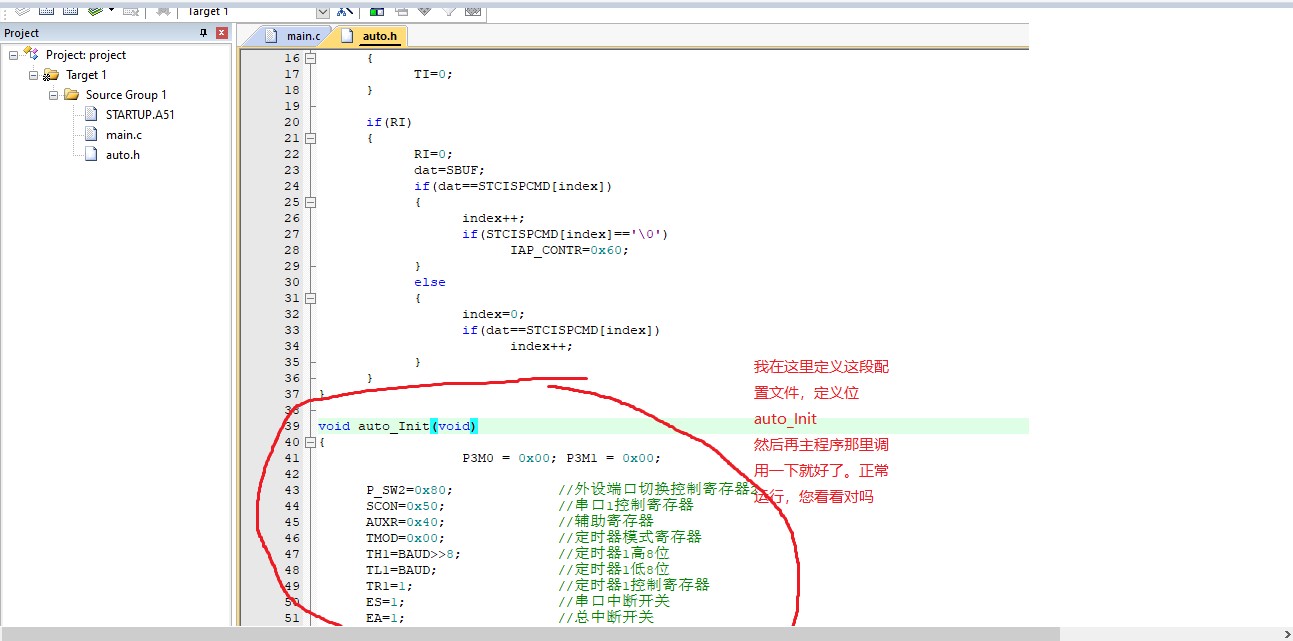This screenshot has height=641, width=1293.
Task: Open the Target 1 selection dropdown arrow
Action: 322,11
